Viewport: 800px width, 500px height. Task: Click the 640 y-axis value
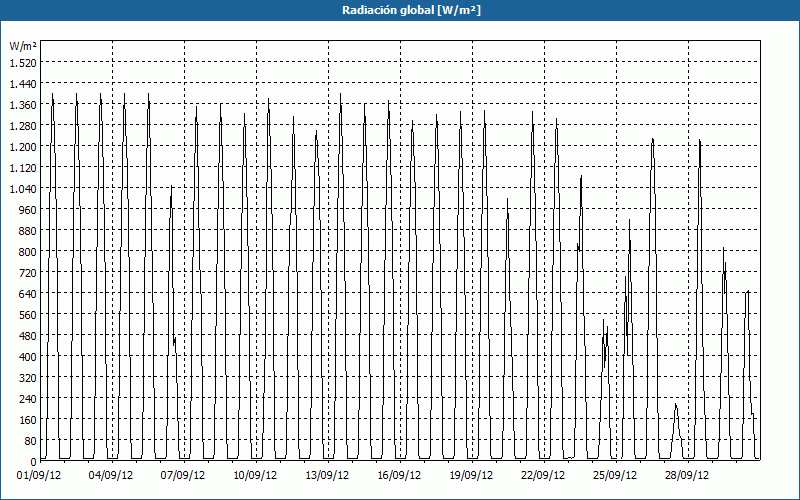(x=28, y=293)
